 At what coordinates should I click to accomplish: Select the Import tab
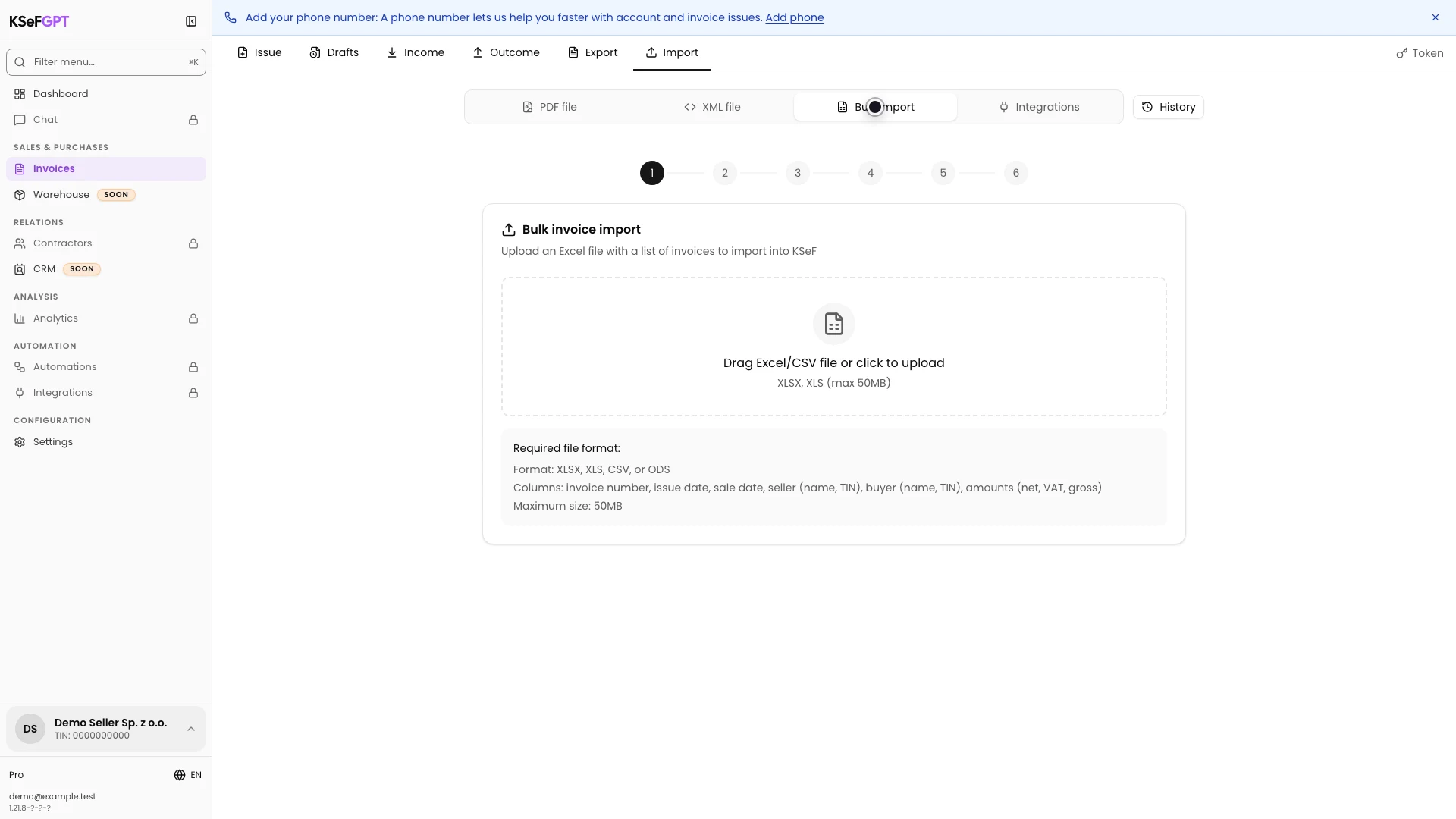coord(672,52)
